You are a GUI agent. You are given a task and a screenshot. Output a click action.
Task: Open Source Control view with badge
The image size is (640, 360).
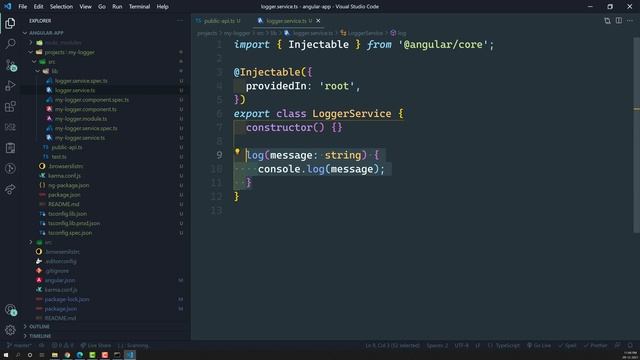click(x=10, y=65)
